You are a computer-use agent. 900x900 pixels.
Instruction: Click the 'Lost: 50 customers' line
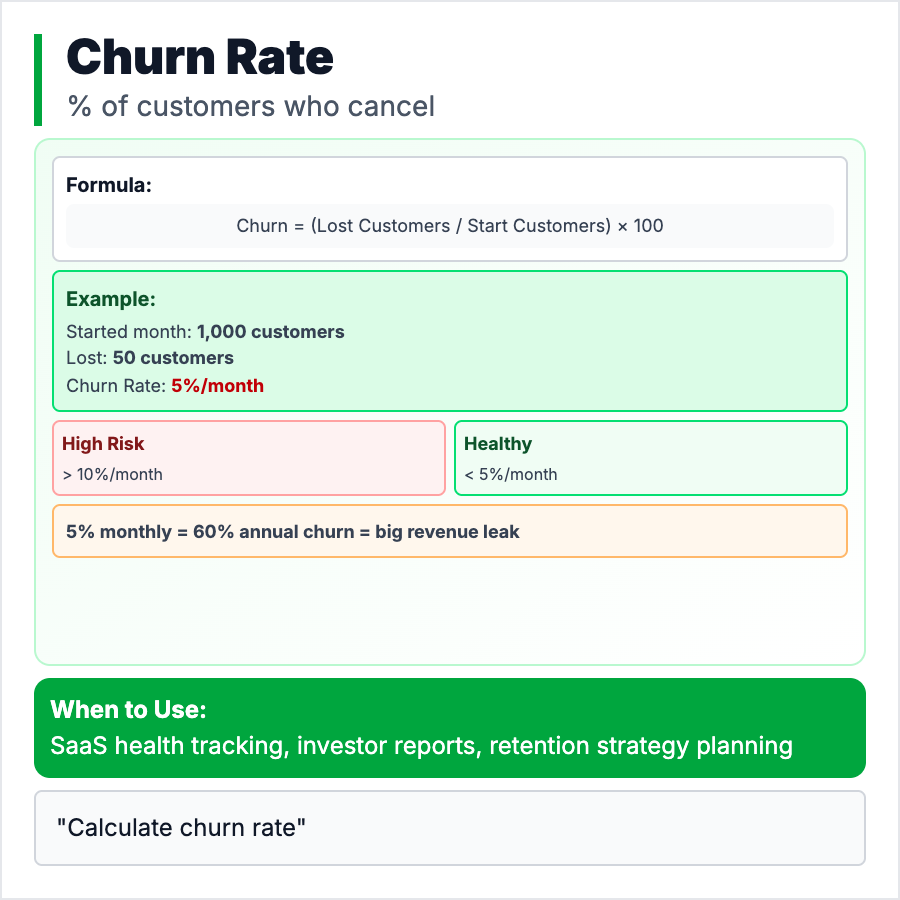[150, 358]
